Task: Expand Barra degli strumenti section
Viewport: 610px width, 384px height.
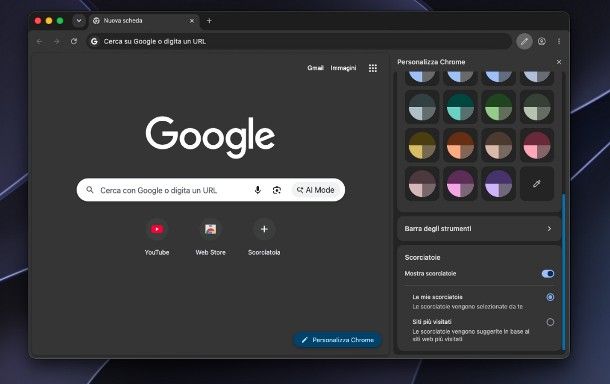Action: point(479,229)
